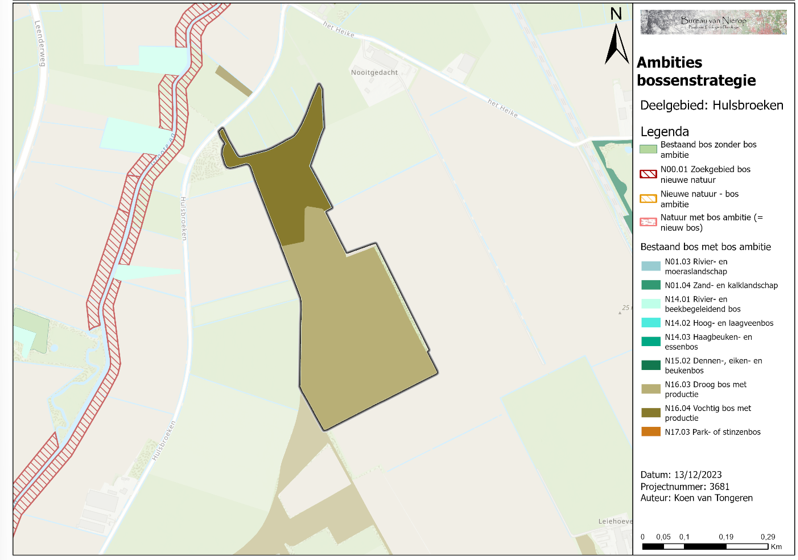This screenshot has height=560, width=798.
Task: Click the Deelgebied: Hulsbroeken subtitle
Action: (x=711, y=105)
